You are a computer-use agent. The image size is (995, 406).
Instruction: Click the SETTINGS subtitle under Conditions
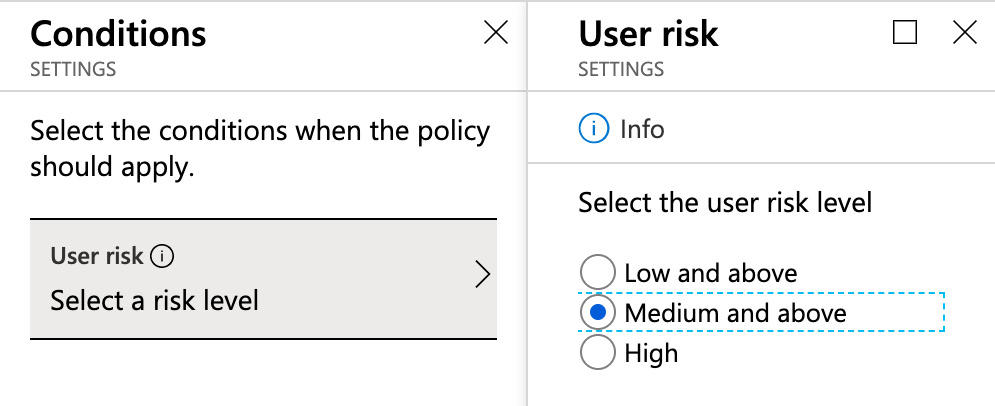click(73, 70)
